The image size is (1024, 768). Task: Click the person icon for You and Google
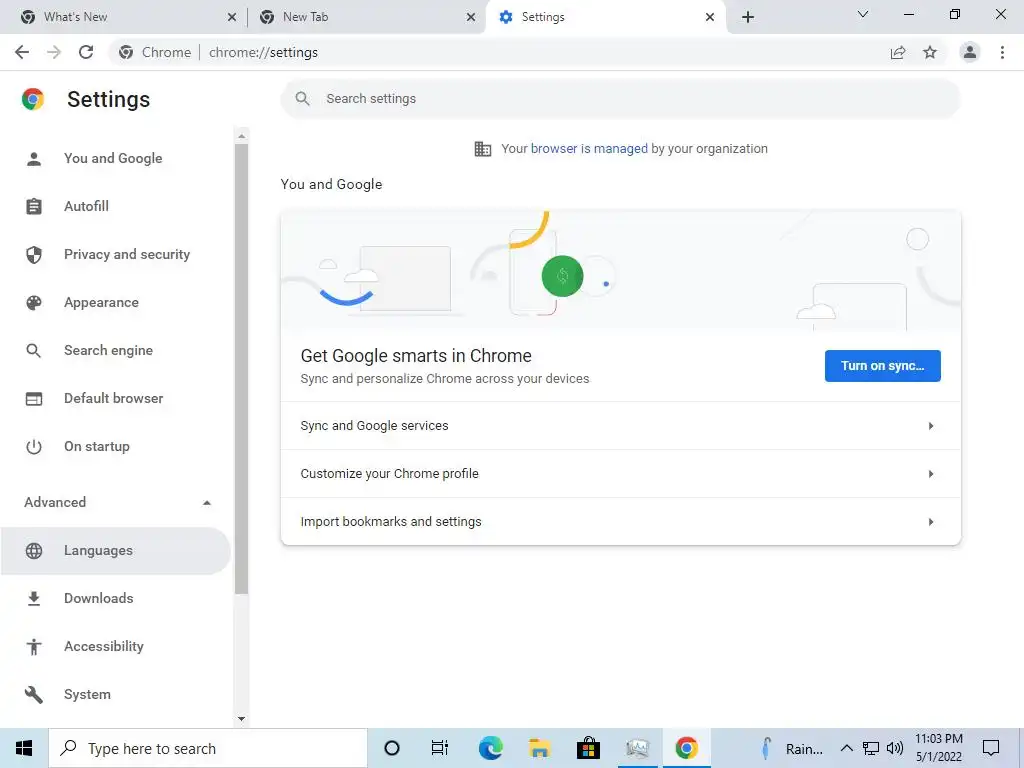[x=34, y=159]
